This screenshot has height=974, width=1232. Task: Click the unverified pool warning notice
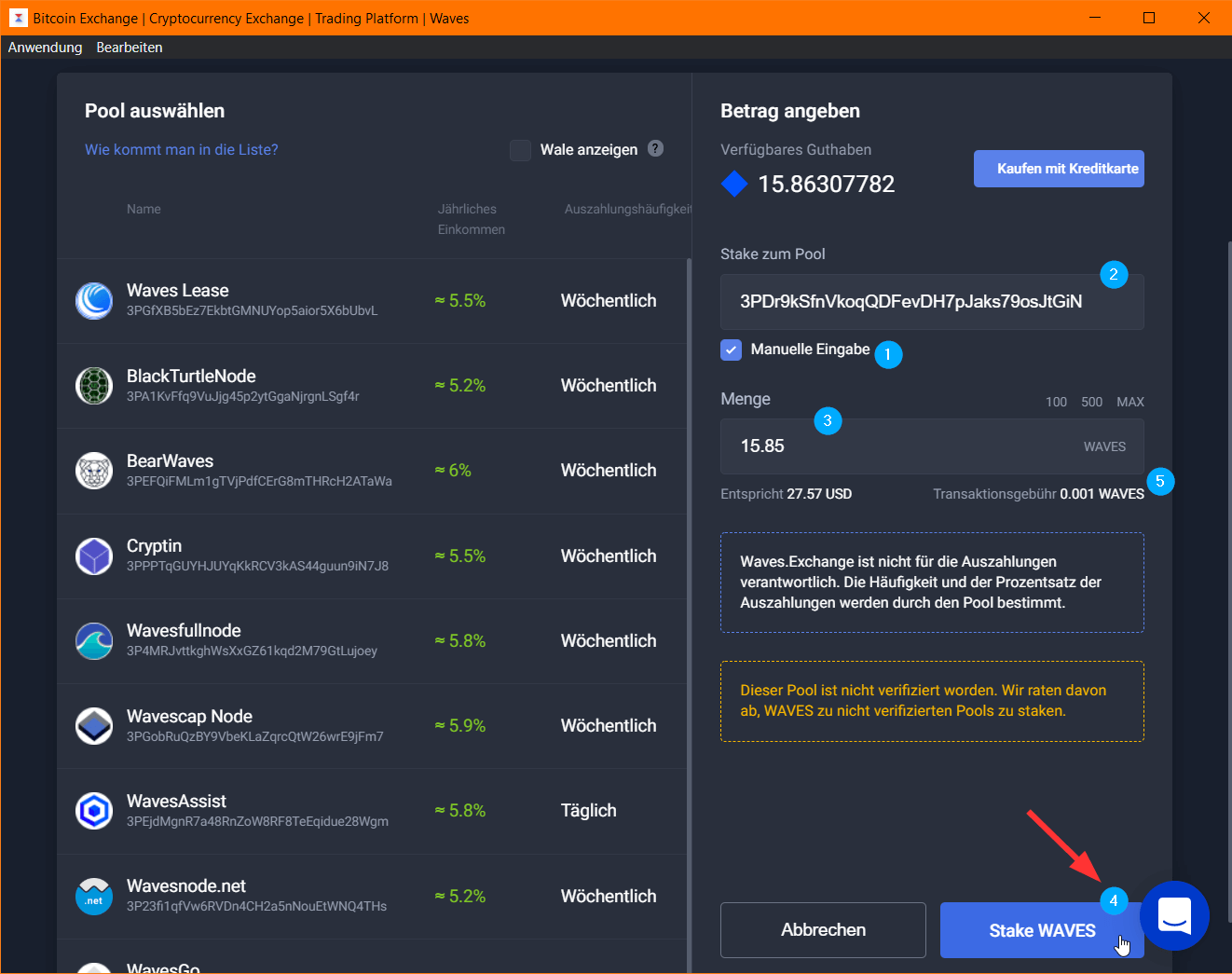click(x=932, y=701)
